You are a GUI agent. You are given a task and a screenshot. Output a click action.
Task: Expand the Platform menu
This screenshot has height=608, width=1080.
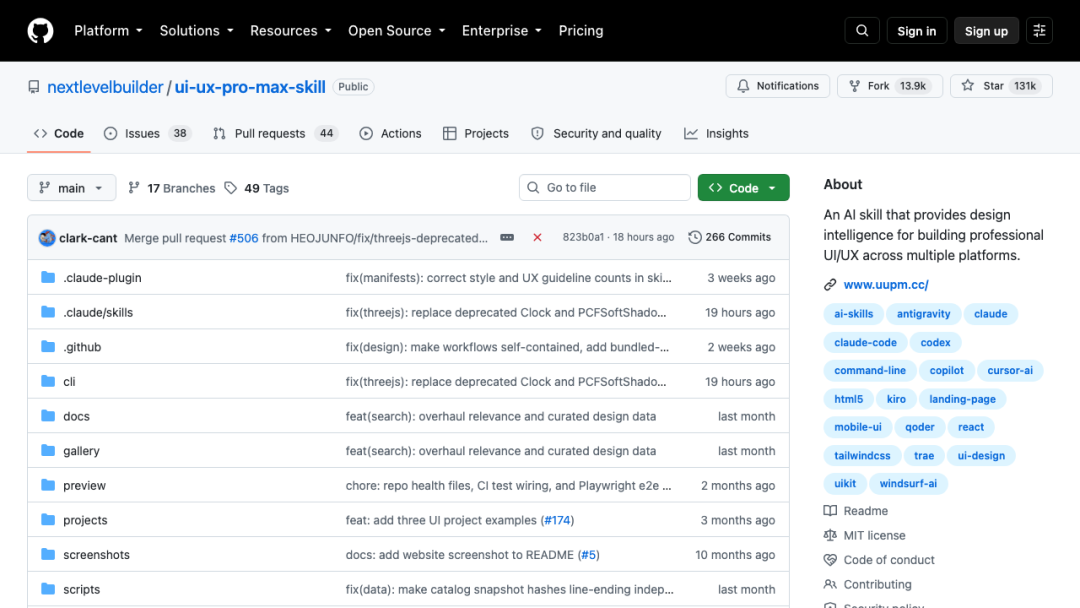coord(108,31)
